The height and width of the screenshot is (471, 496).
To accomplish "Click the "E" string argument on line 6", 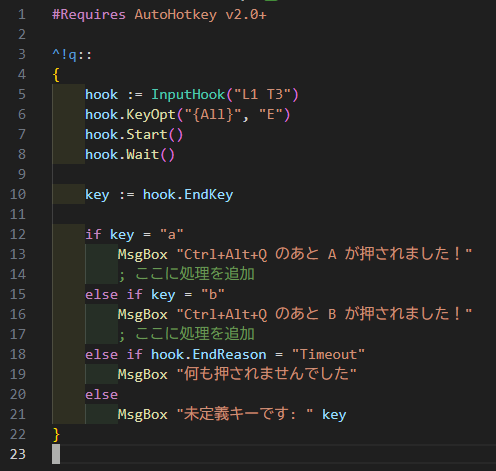I will coord(271,115).
